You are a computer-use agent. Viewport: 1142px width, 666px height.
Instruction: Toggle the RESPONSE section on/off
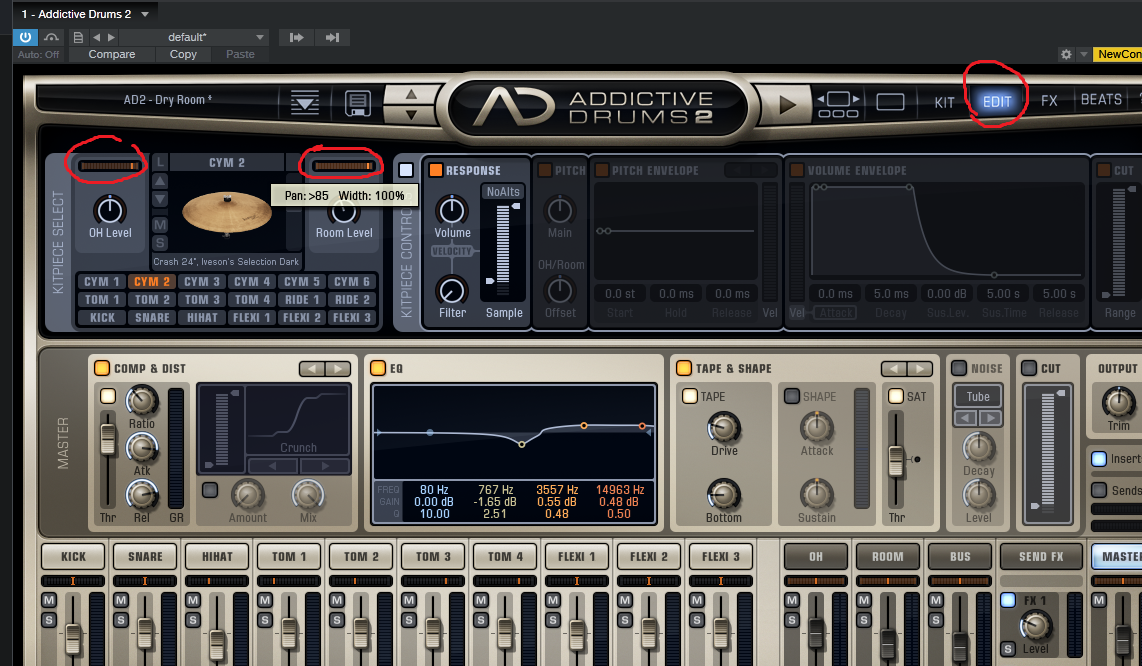(x=436, y=170)
